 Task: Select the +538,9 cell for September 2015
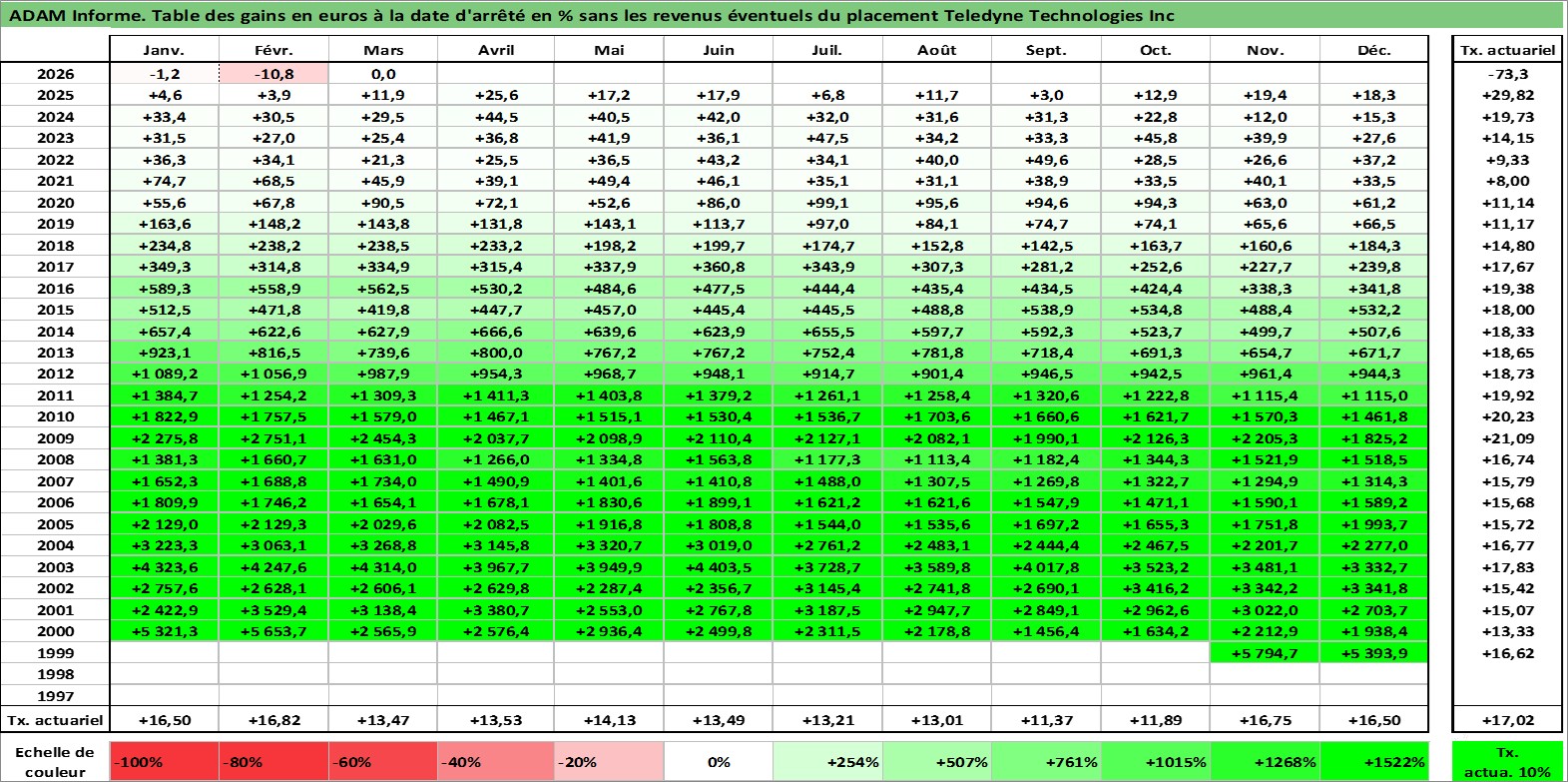pyautogui.click(x=1046, y=310)
